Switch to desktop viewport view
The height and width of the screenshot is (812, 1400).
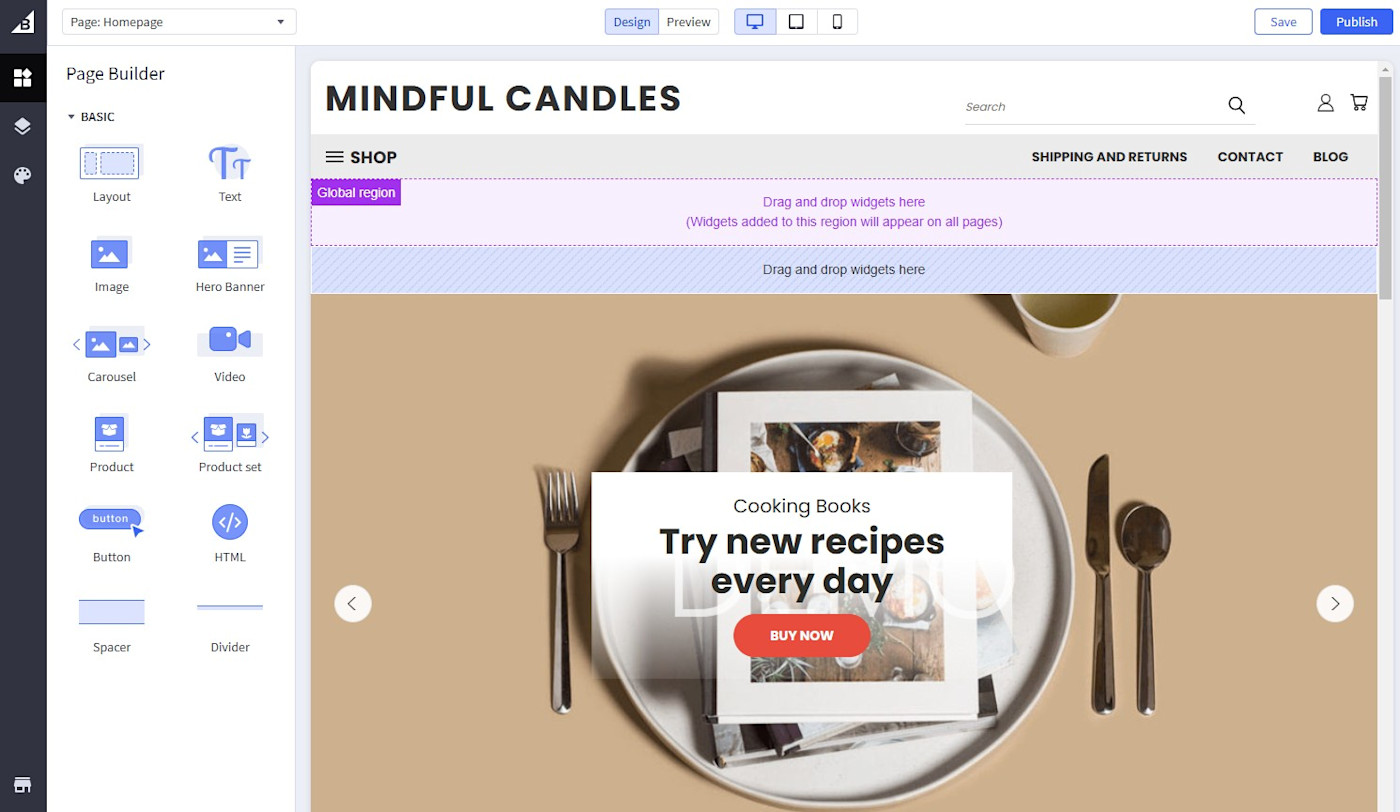755,22
